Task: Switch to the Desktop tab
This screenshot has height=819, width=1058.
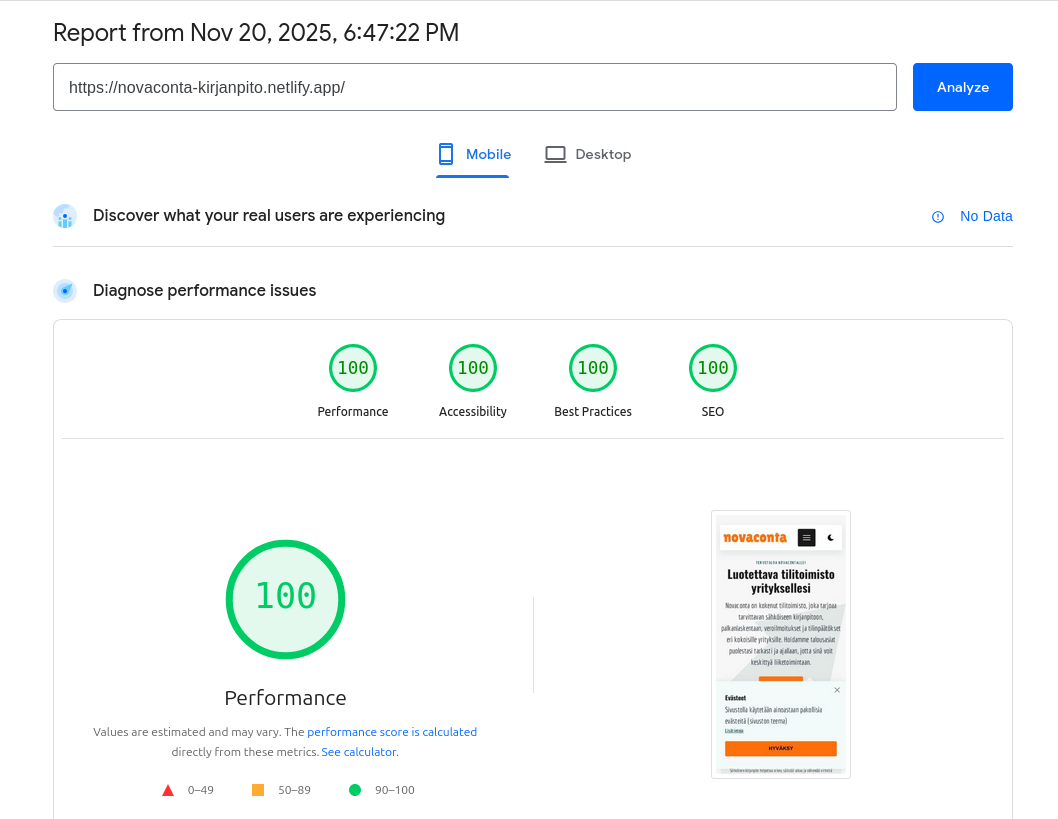Action: tap(588, 155)
